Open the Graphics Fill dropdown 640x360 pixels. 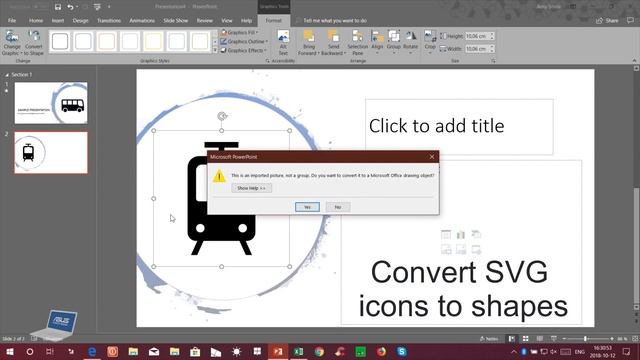(240, 32)
